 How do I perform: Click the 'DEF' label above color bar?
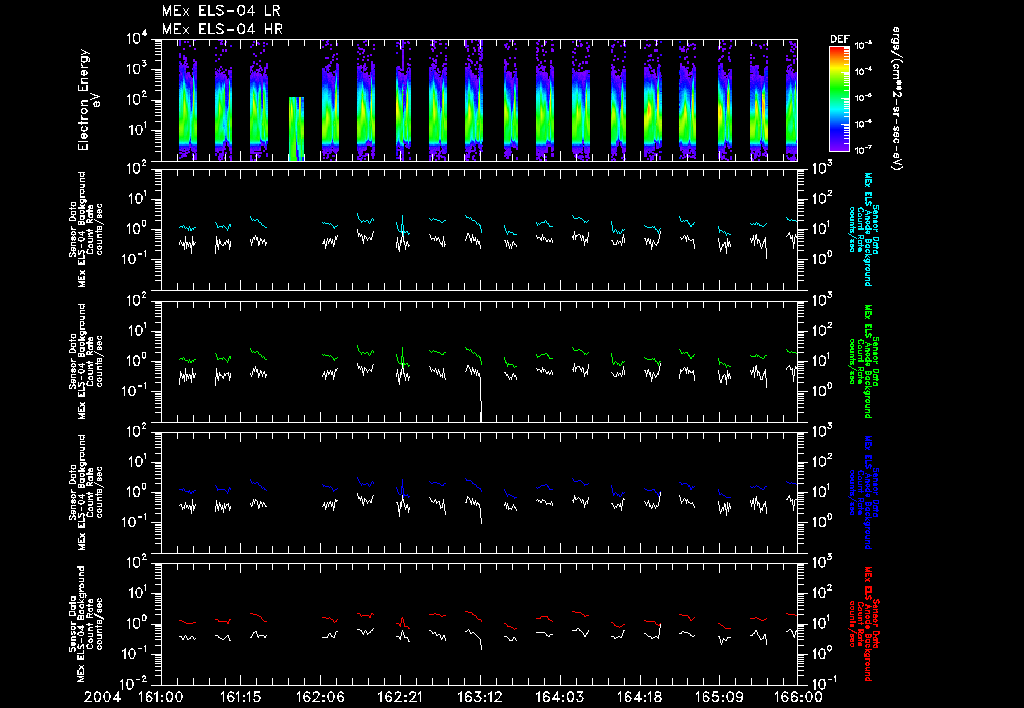839,39
